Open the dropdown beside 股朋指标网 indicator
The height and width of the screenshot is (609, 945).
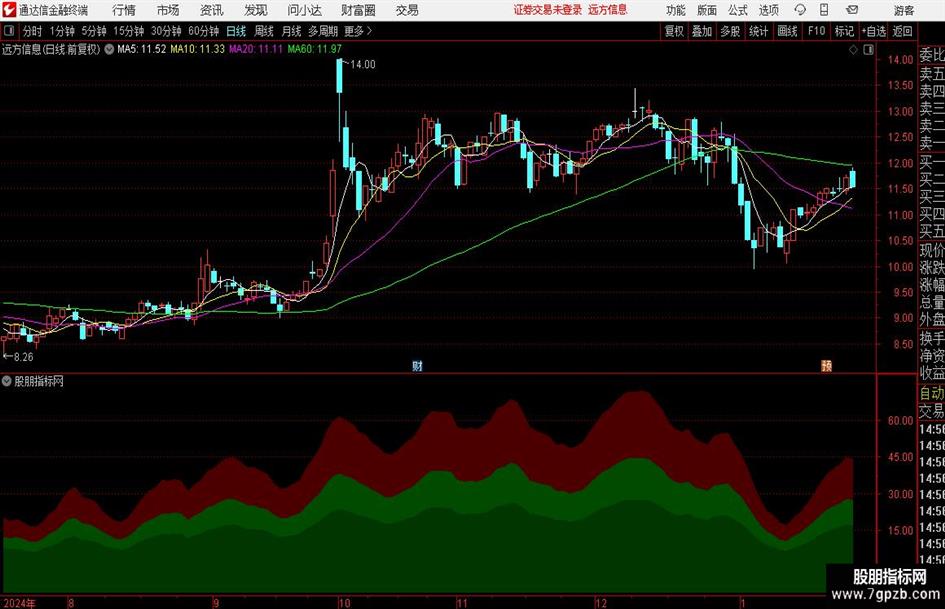7,381
